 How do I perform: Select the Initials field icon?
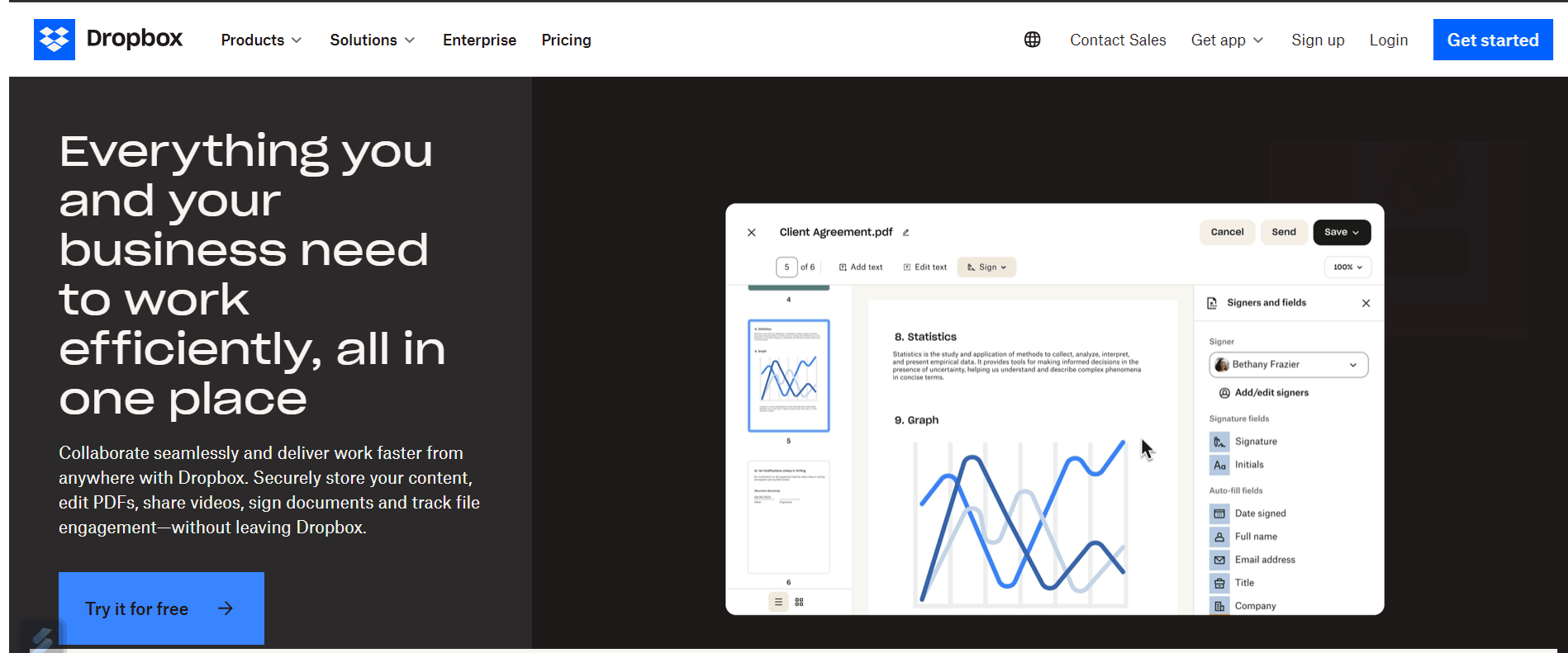pos(1219,465)
